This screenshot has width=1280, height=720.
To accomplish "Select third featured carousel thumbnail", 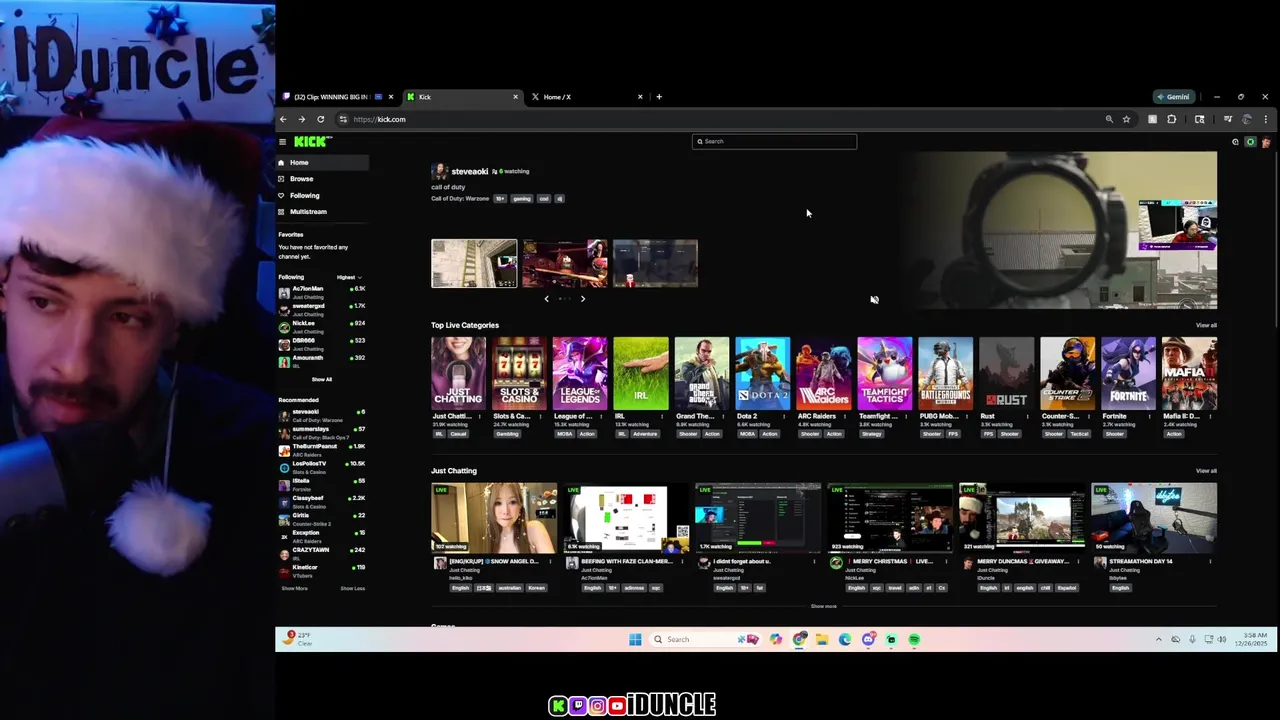I will [x=655, y=264].
